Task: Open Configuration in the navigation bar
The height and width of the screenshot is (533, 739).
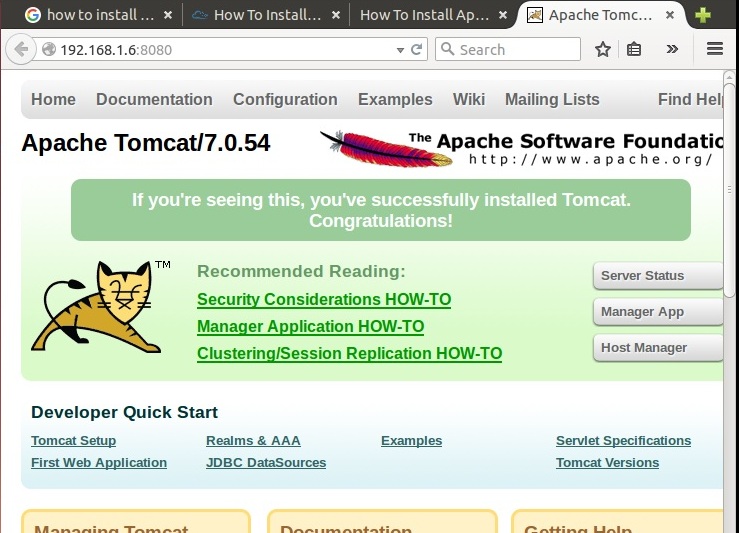Action: pos(285,99)
